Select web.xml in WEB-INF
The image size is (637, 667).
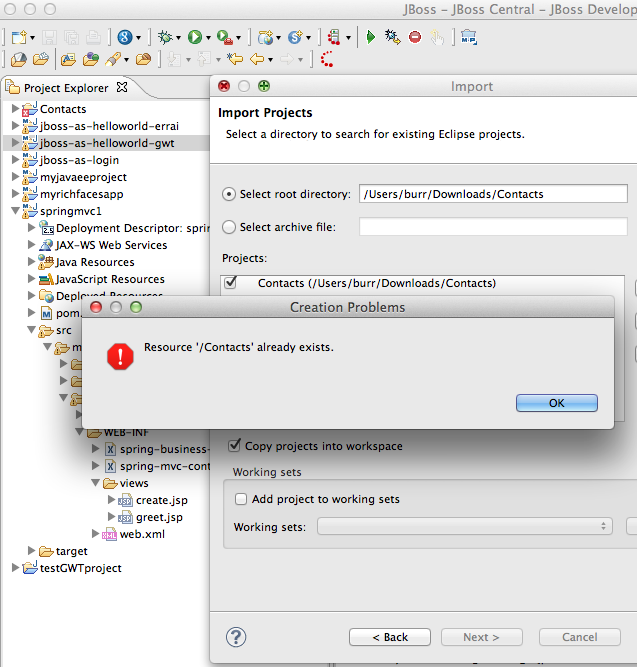142,534
